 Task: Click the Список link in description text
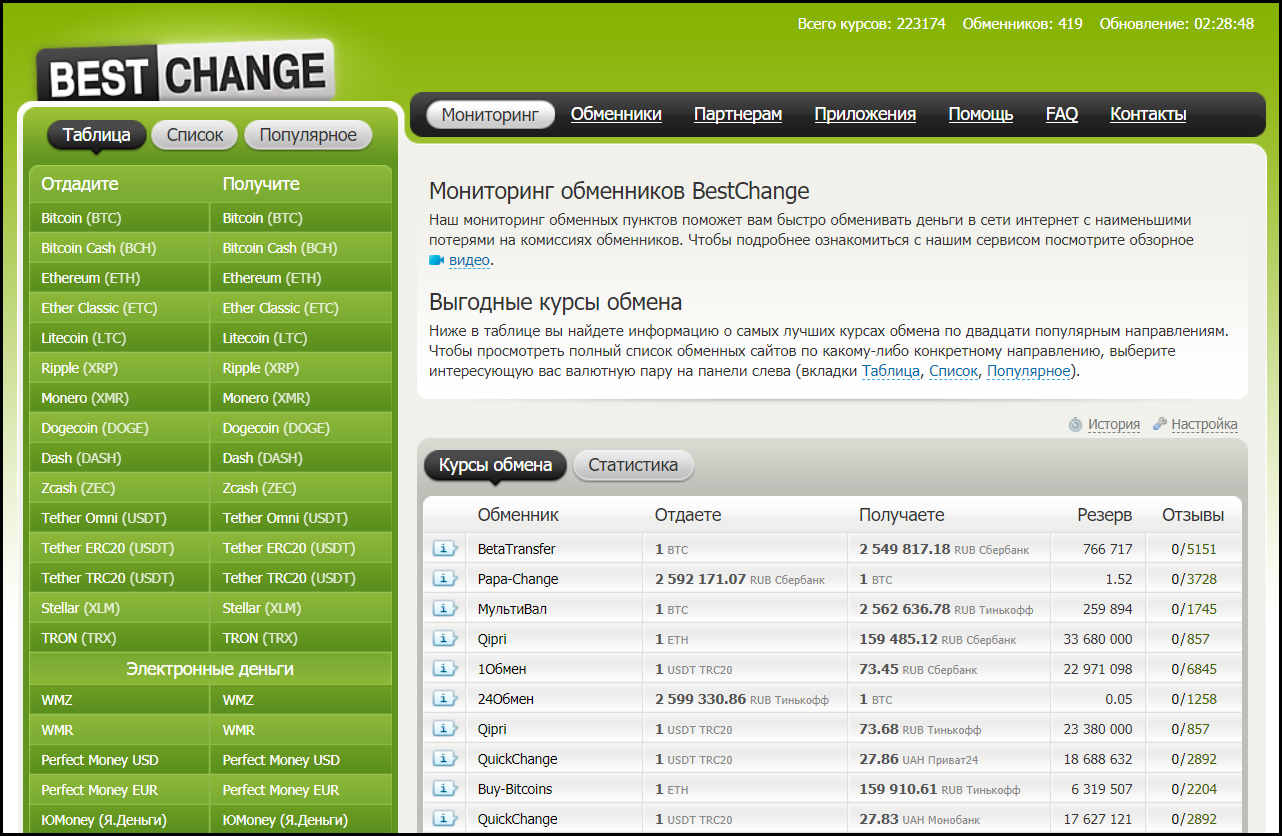[x=953, y=371]
